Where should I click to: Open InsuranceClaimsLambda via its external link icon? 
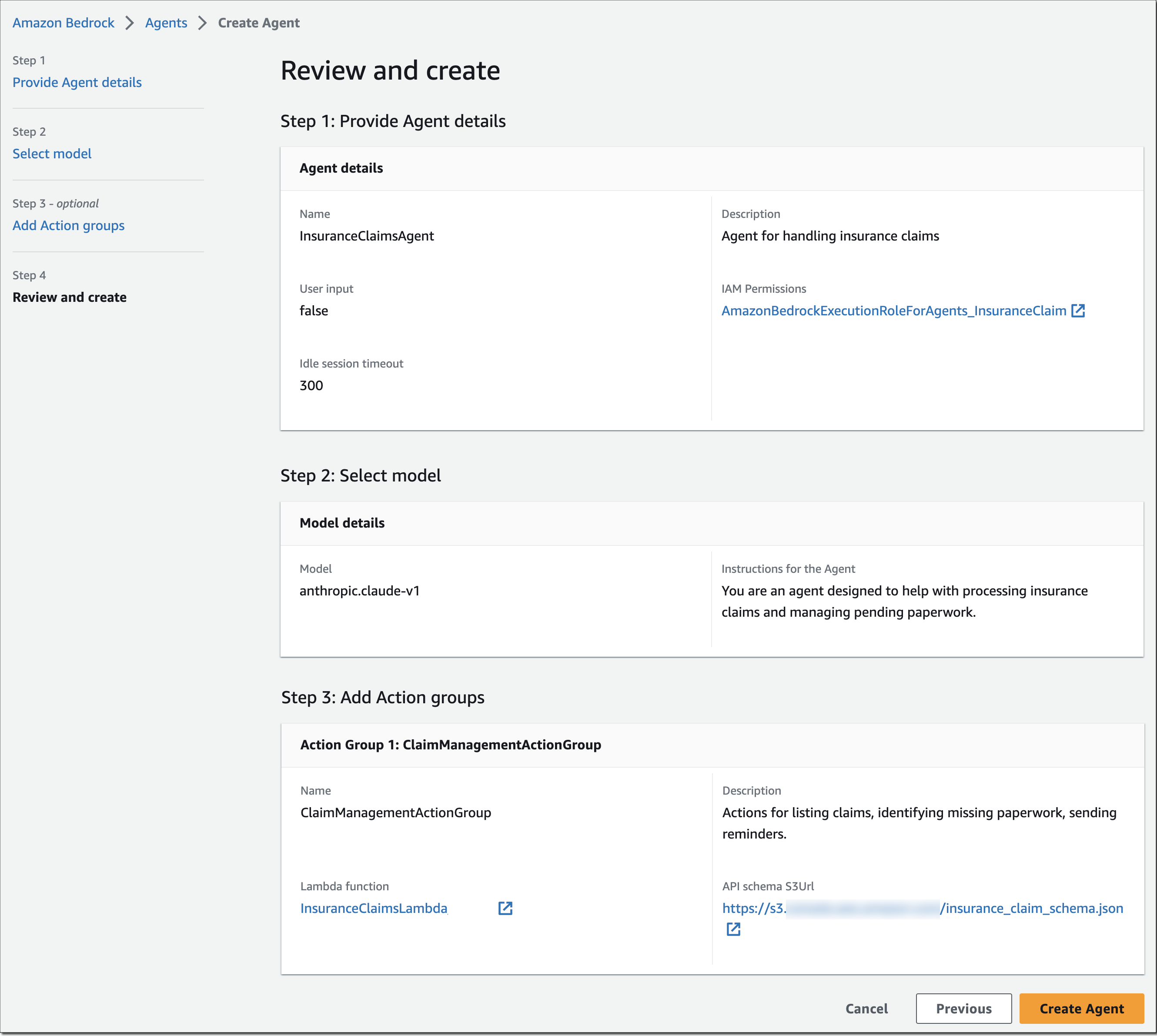point(505,909)
